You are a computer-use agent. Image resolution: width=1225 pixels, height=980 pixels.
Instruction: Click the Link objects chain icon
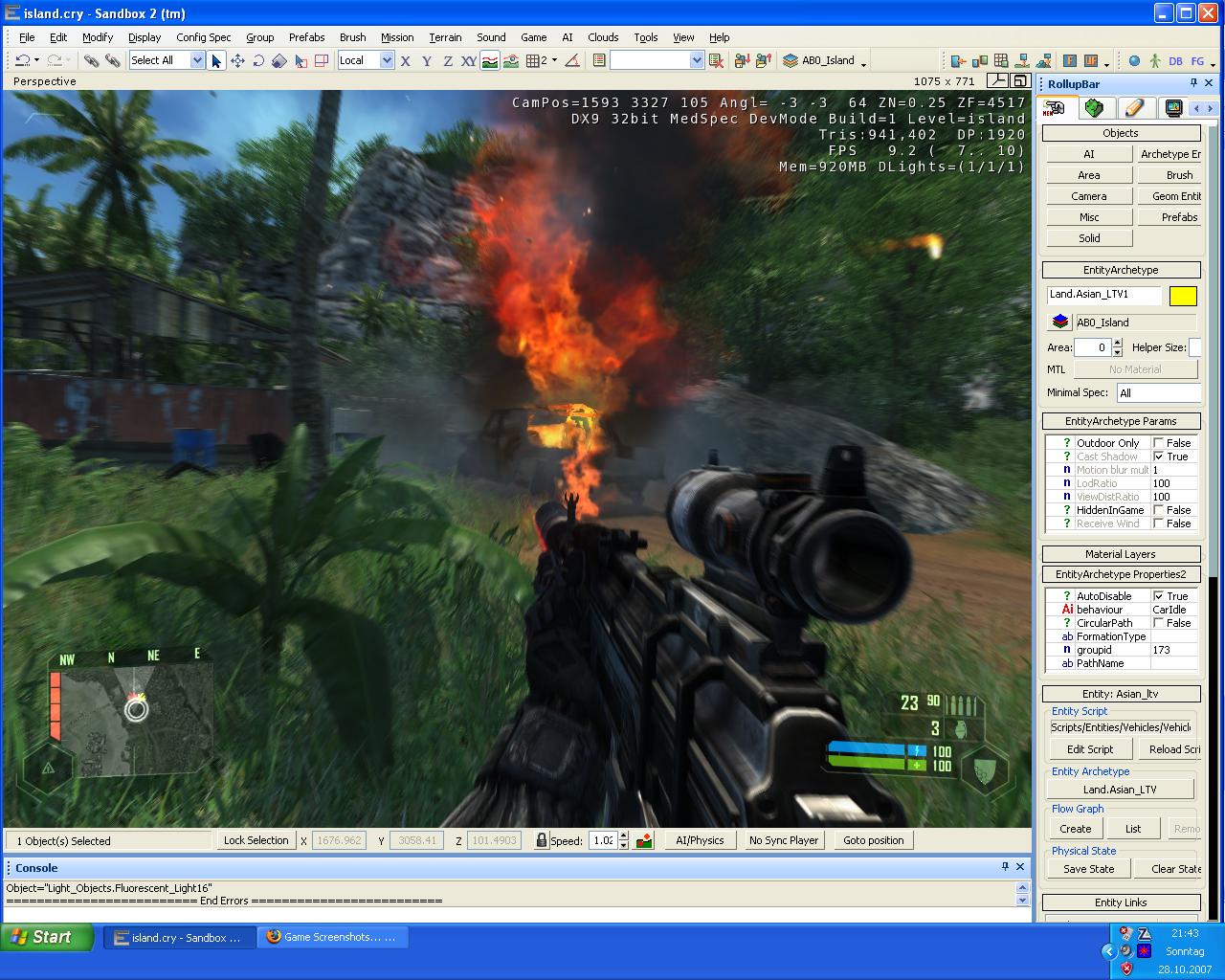tap(91, 60)
